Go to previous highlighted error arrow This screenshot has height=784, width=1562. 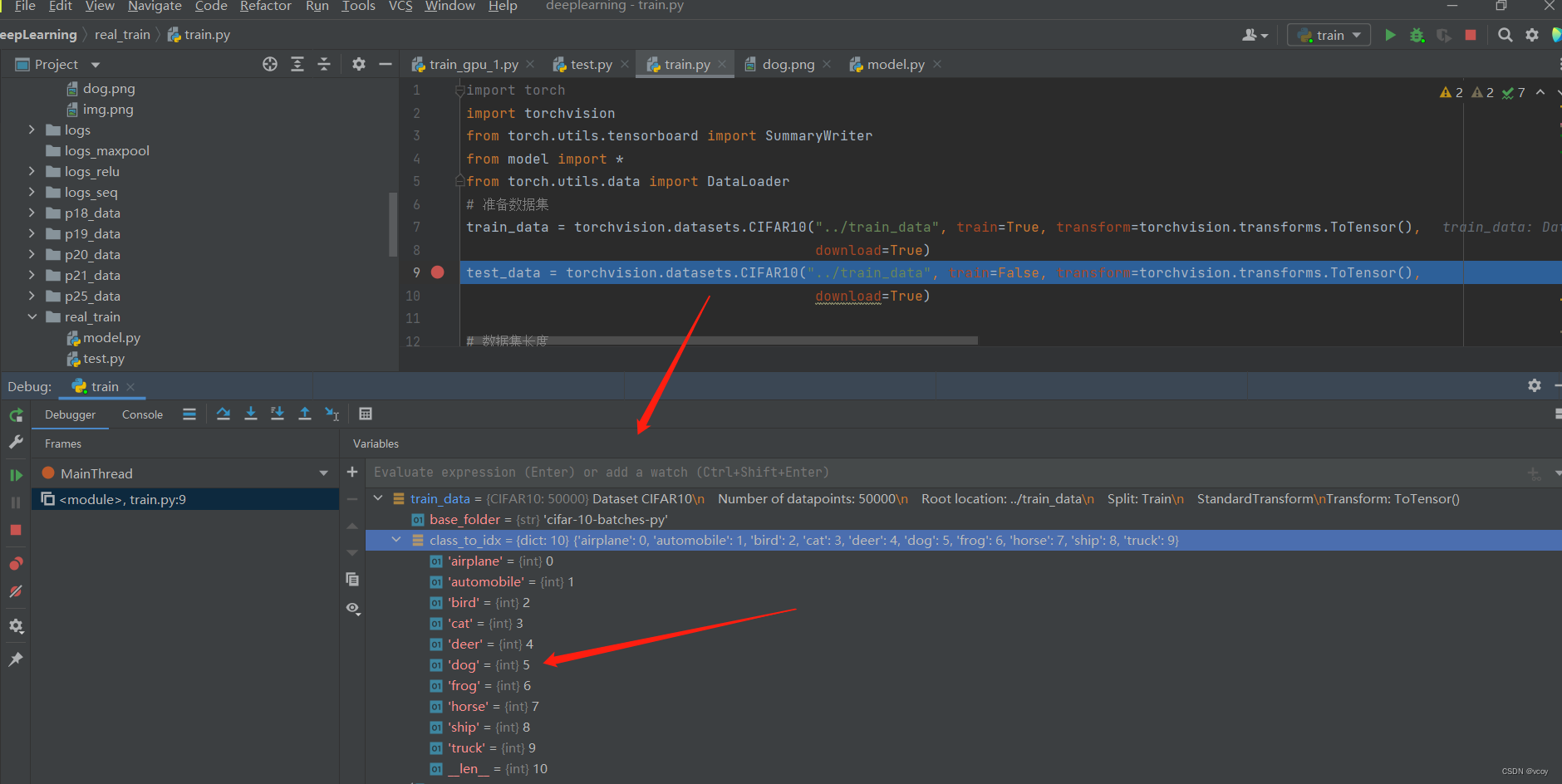tap(1540, 92)
